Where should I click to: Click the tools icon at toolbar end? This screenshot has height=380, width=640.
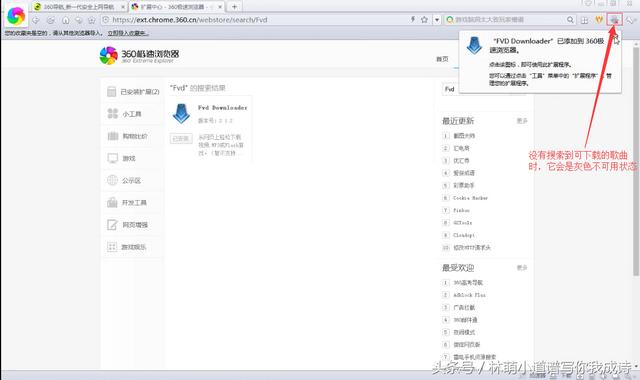(631, 20)
